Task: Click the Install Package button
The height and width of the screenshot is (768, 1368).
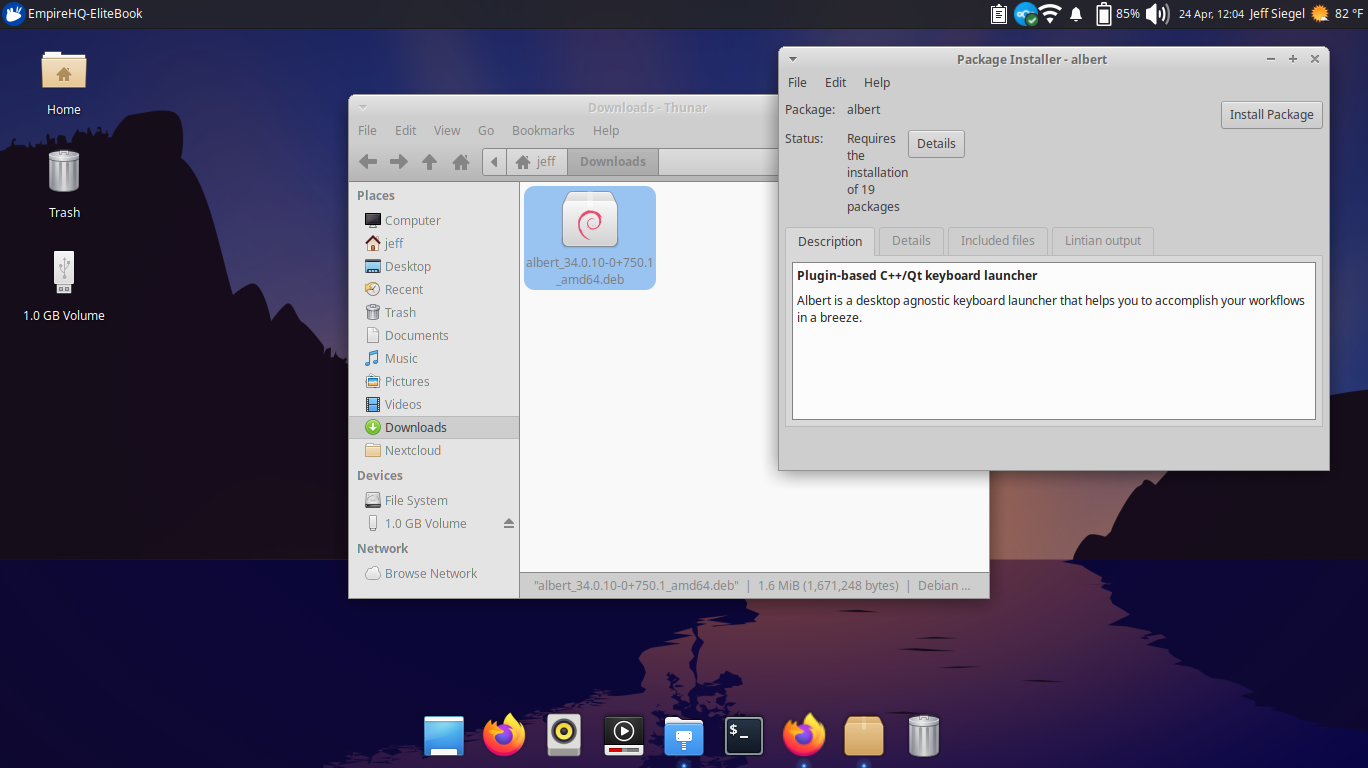Action: [1271, 114]
